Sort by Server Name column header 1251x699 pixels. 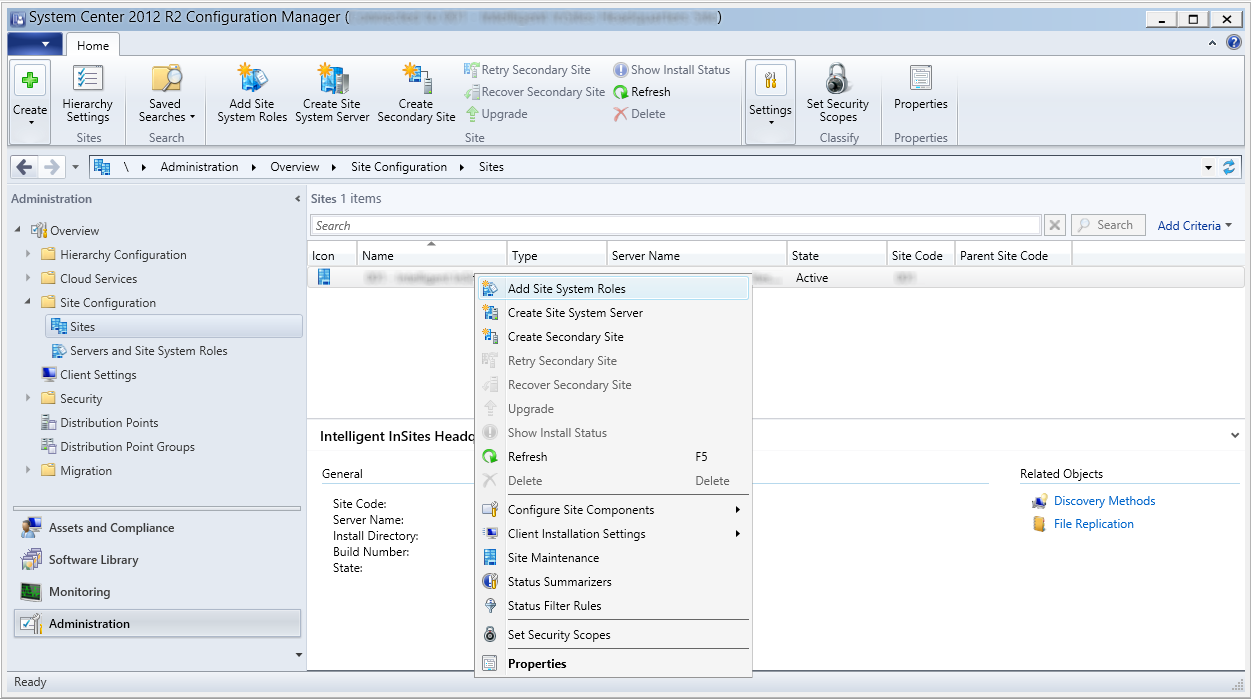696,255
